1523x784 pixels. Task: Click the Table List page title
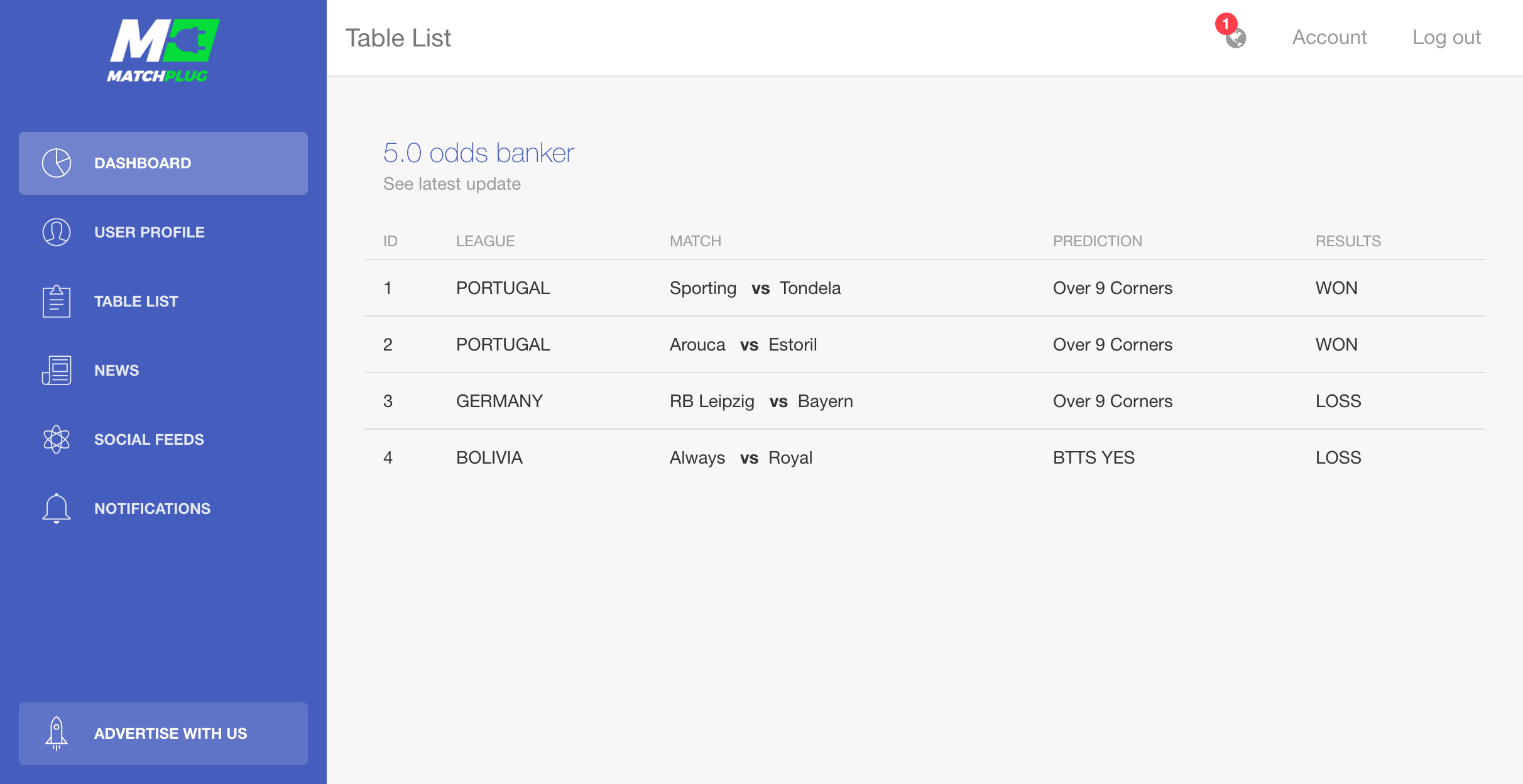tap(398, 38)
